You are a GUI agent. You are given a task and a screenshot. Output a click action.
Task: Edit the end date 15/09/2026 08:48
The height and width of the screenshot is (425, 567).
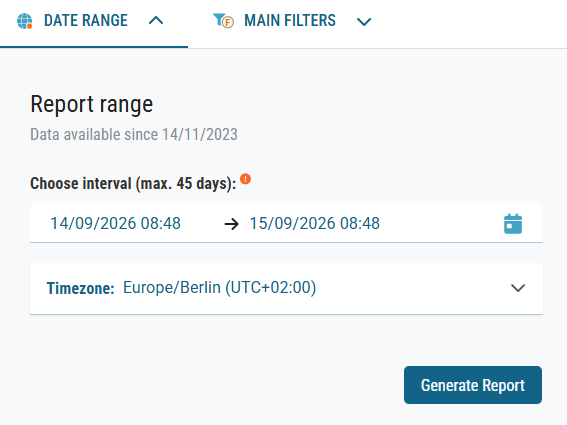tap(315, 223)
